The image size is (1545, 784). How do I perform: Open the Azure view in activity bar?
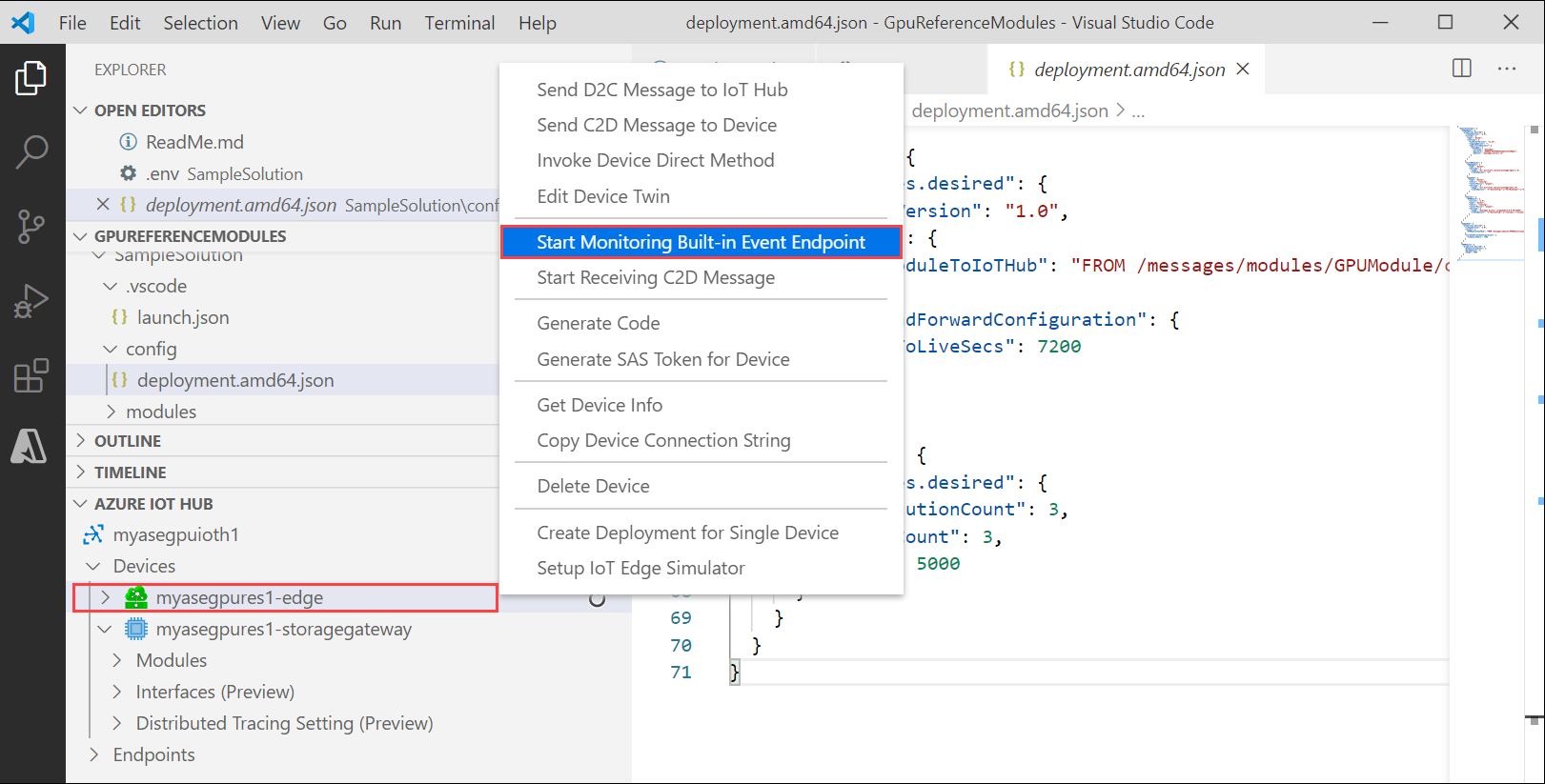30,446
